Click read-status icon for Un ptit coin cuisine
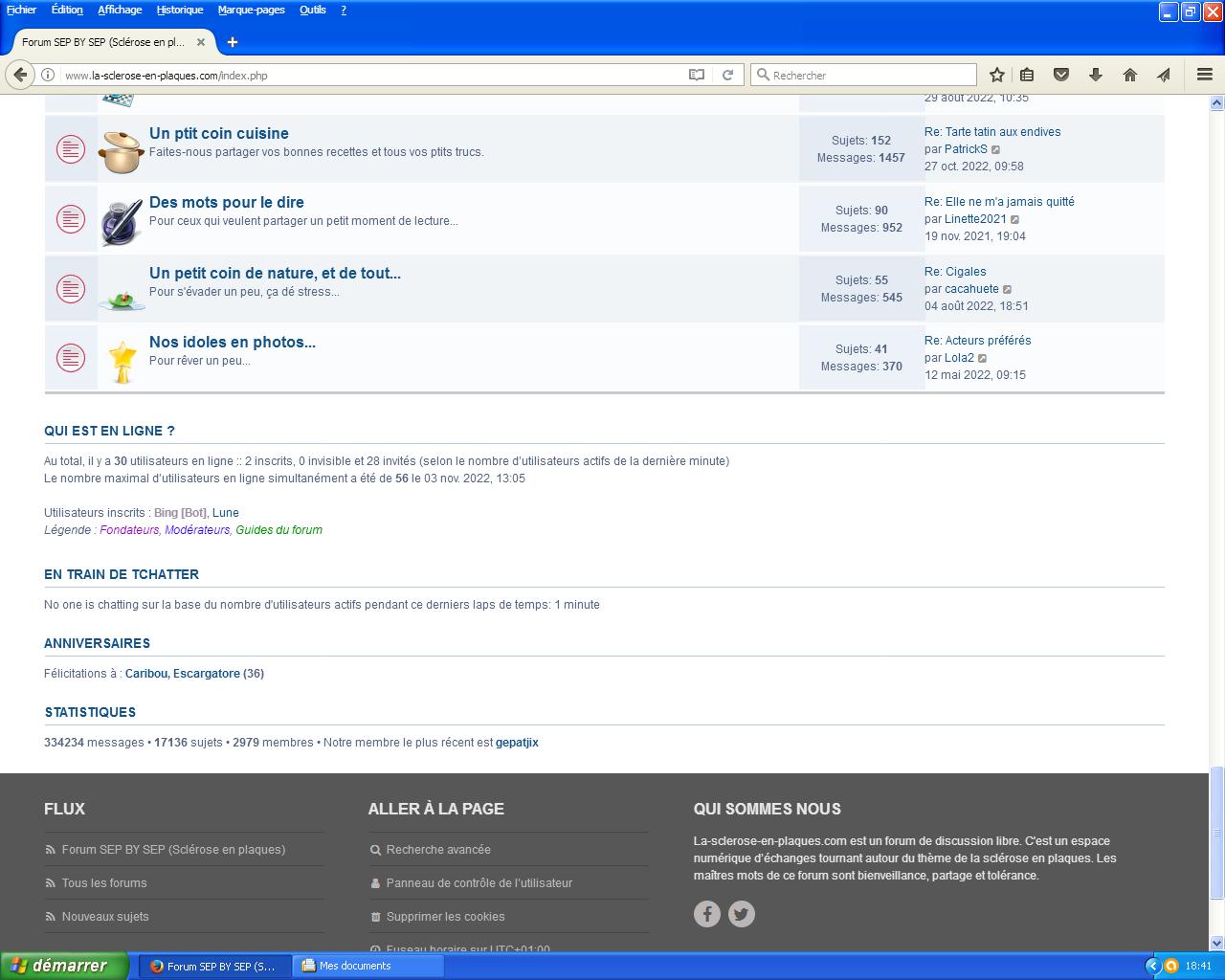 click(71, 148)
